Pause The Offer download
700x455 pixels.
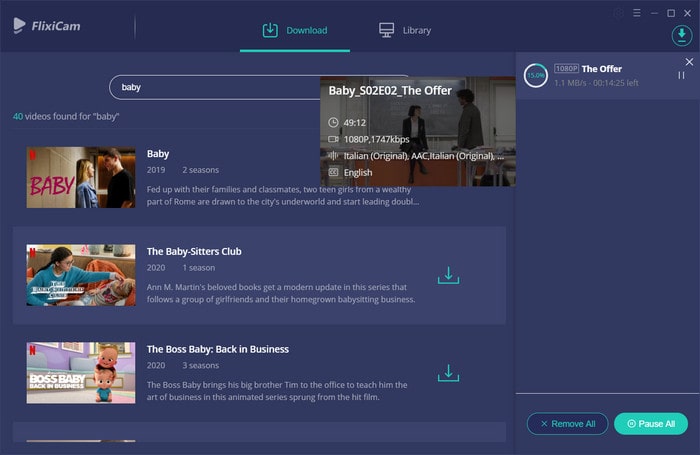pyautogui.click(x=681, y=75)
